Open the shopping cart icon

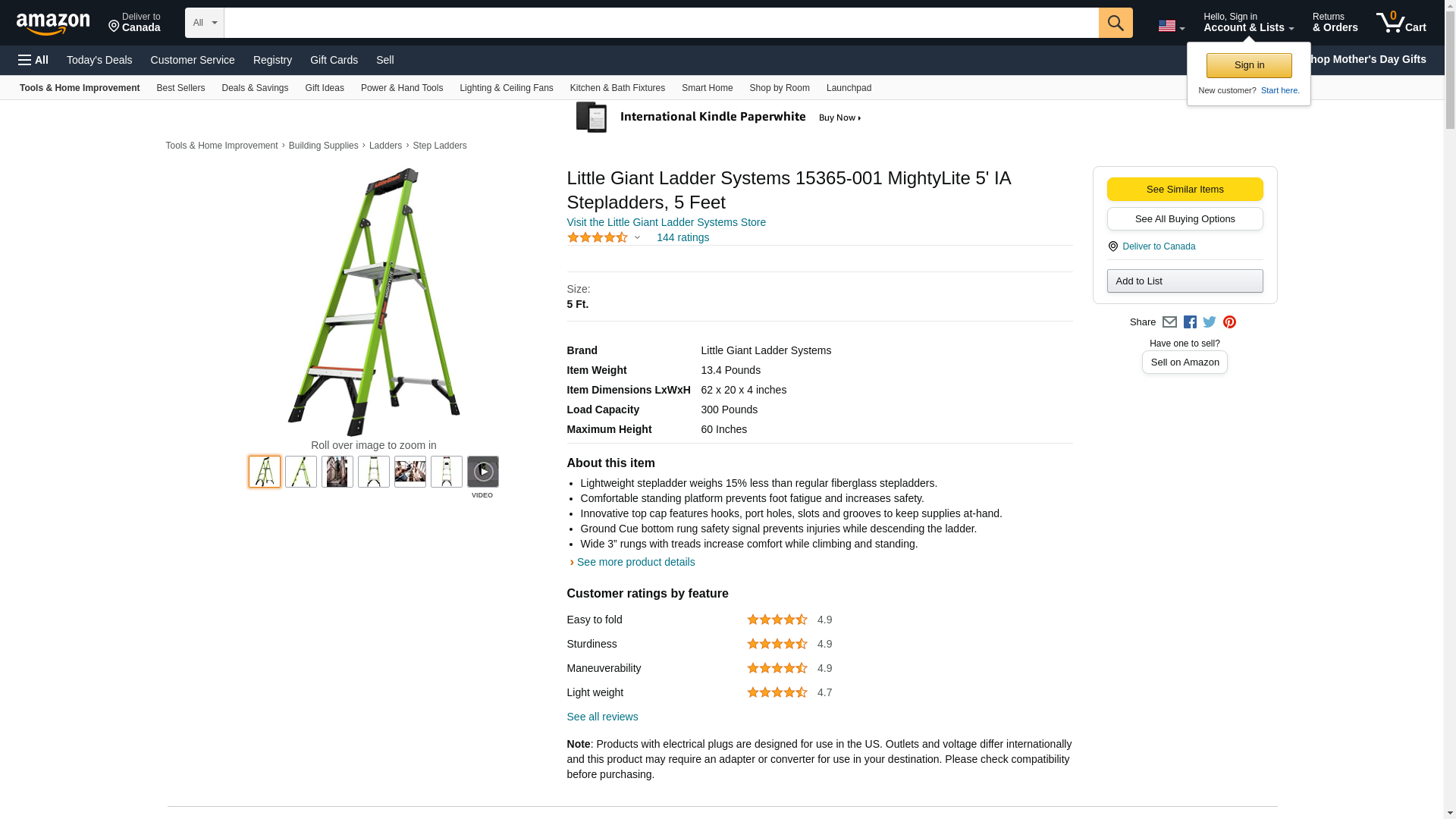[x=1401, y=23]
